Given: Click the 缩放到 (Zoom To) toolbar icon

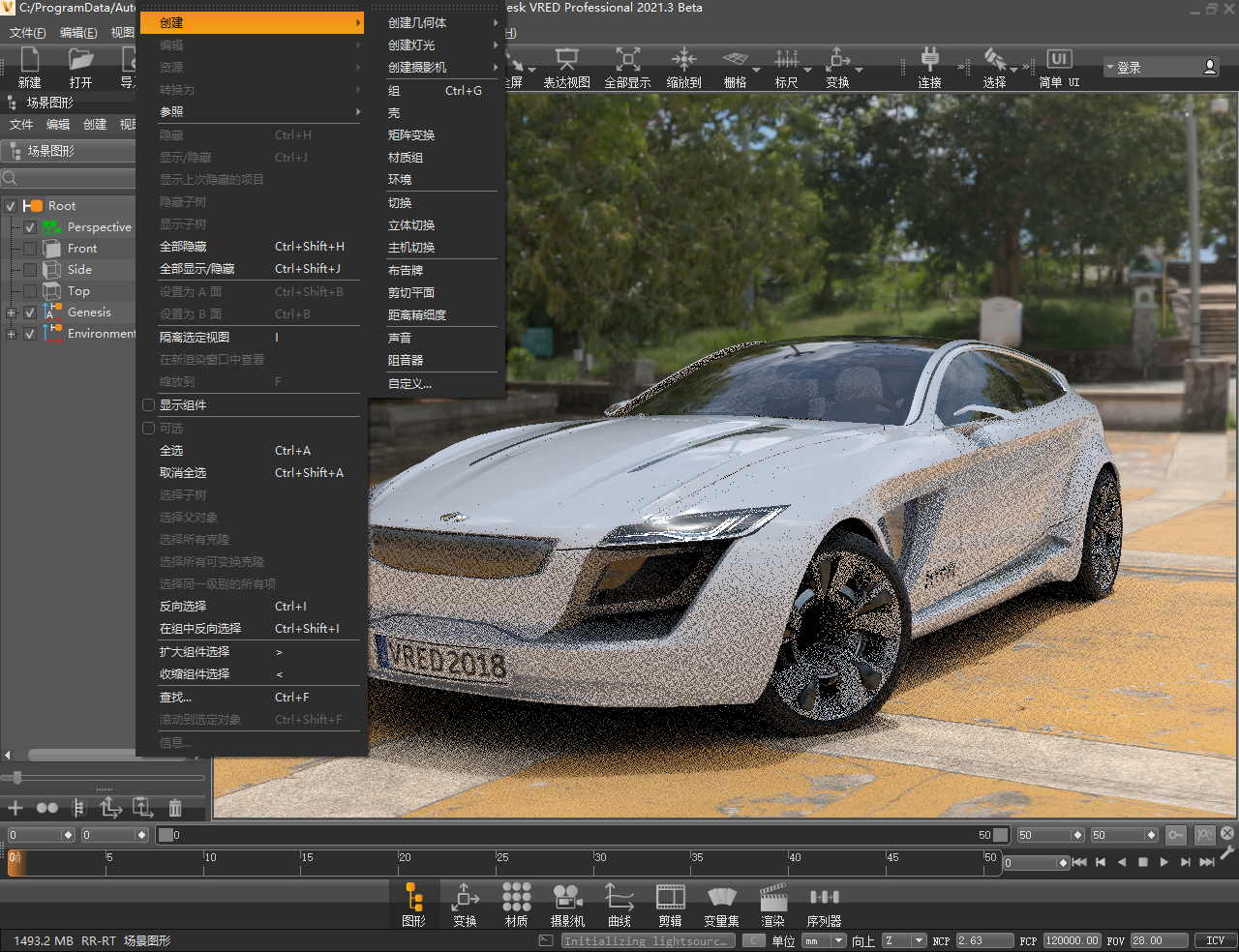Looking at the screenshot, I should coord(683,60).
